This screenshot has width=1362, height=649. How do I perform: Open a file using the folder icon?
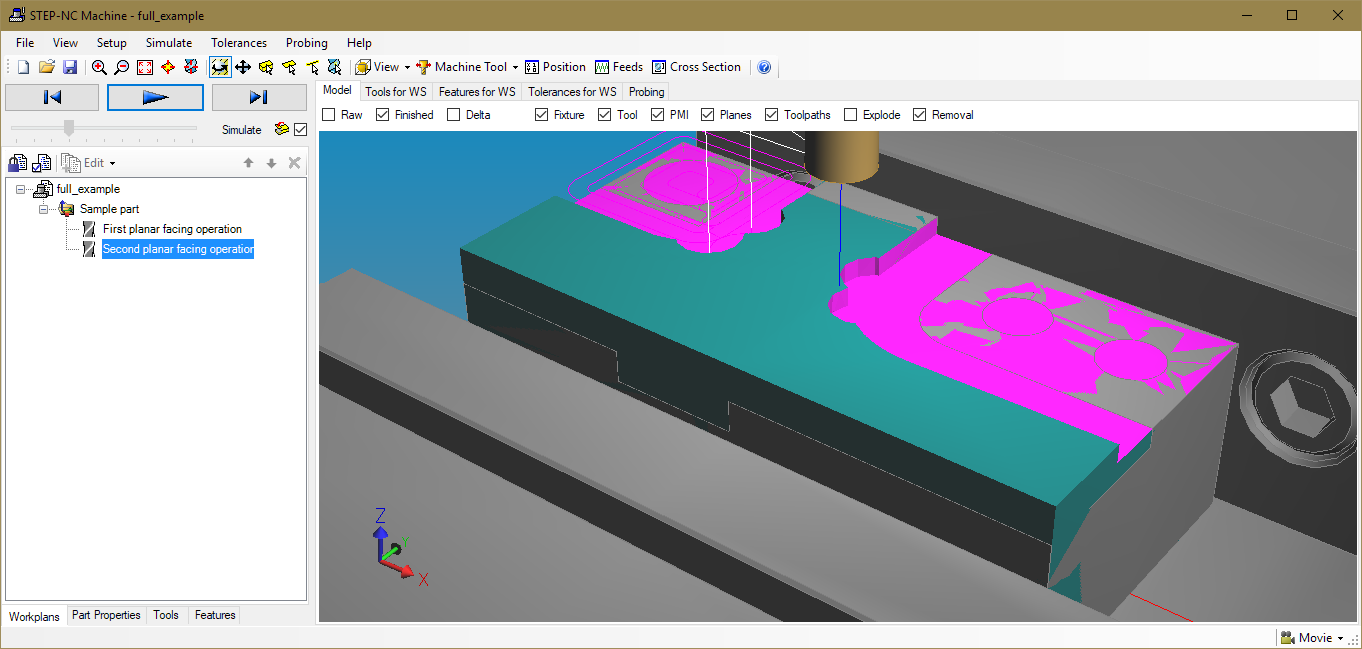click(47, 67)
